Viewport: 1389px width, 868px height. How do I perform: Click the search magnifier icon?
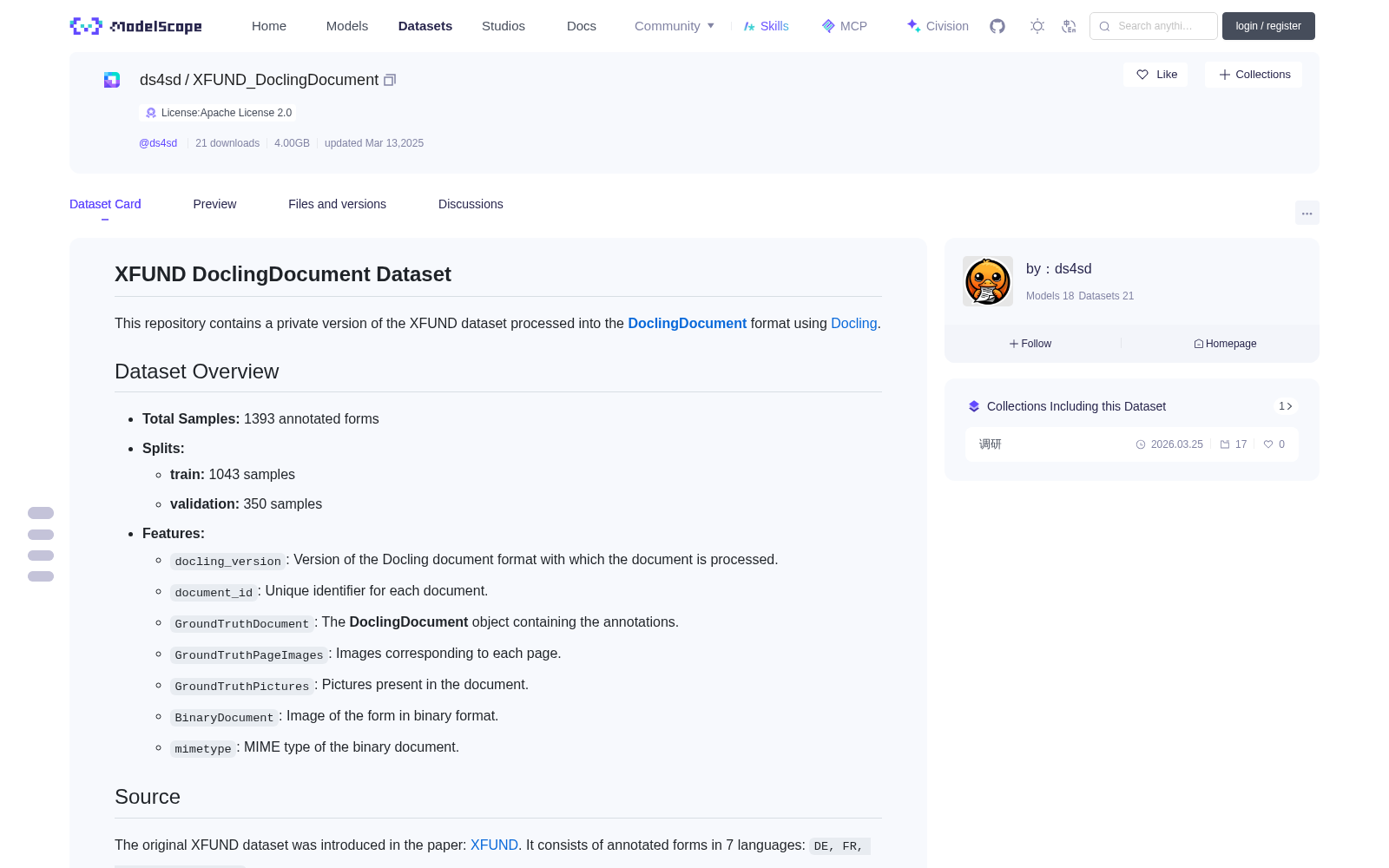click(x=1104, y=26)
